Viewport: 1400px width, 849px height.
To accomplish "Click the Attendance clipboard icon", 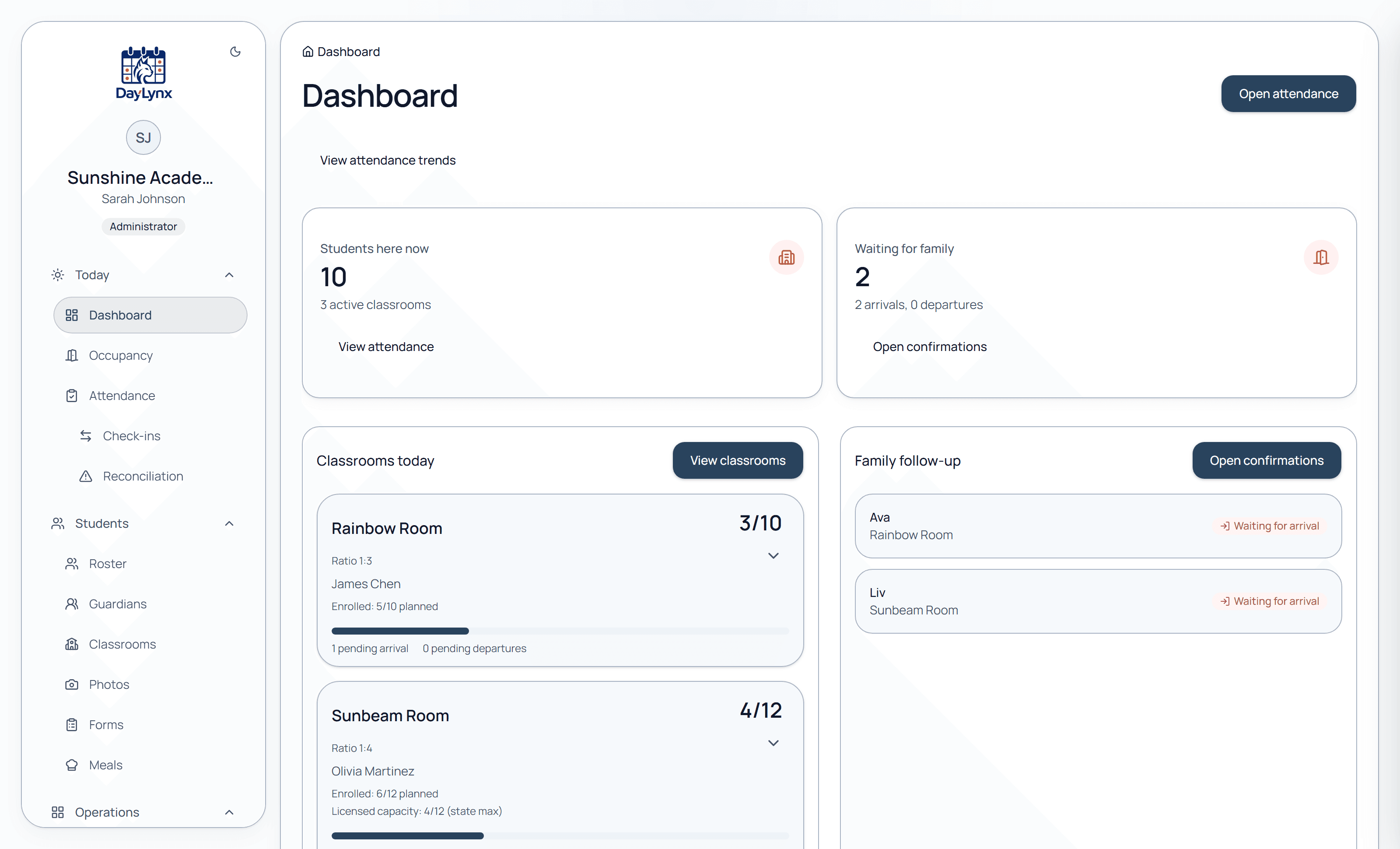I will tap(72, 396).
